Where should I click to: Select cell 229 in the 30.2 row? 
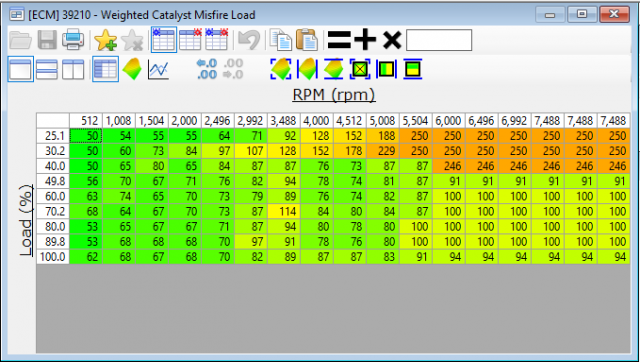click(382, 151)
